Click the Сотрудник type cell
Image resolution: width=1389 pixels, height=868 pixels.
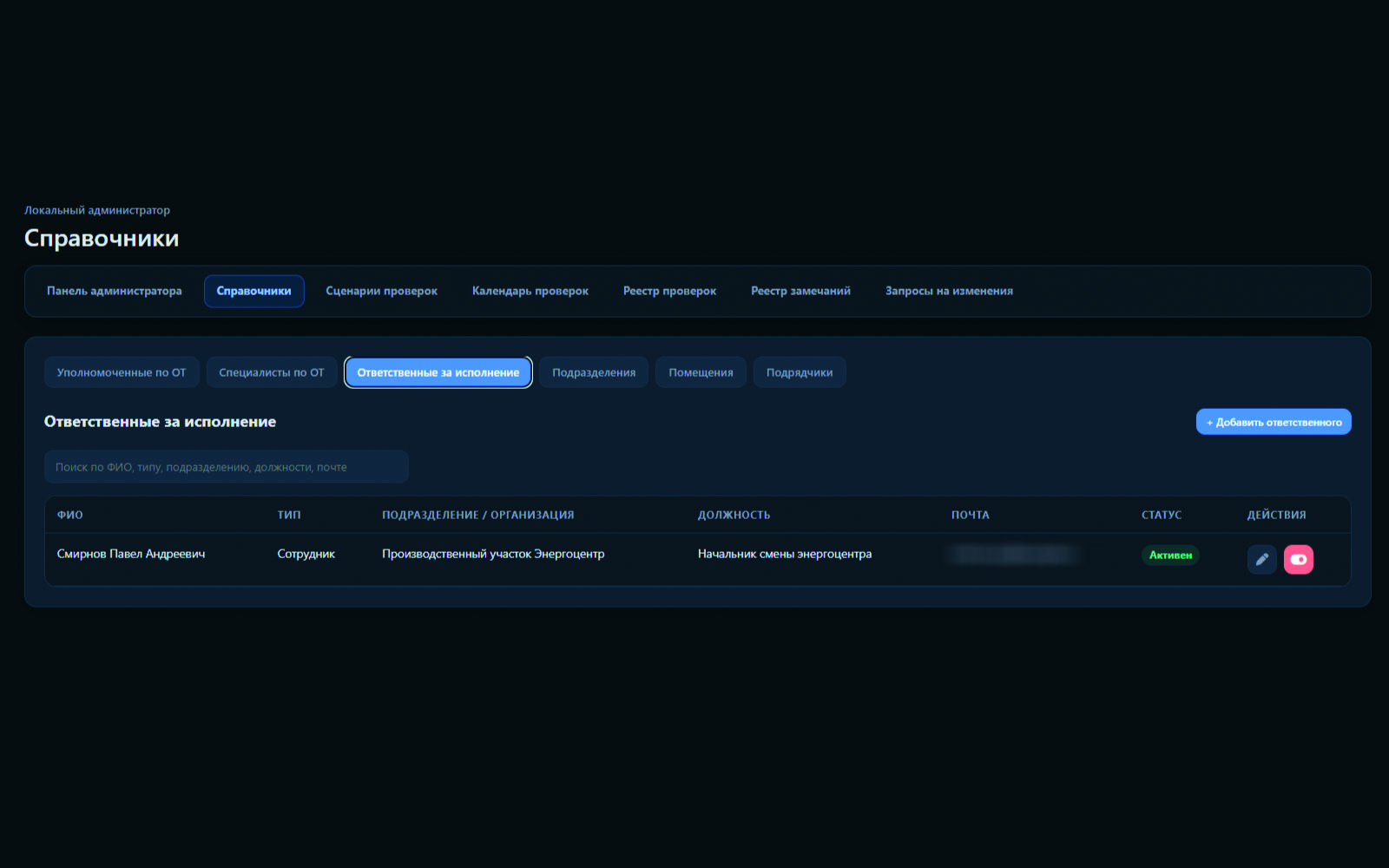[x=306, y=554]
